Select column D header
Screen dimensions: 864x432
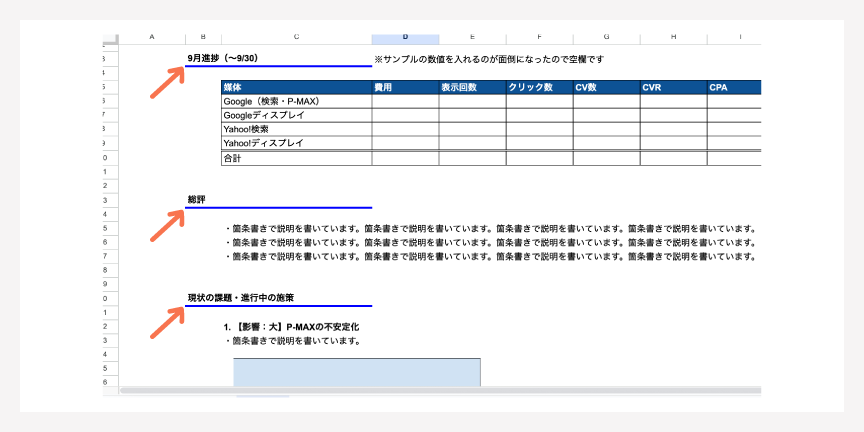click(405, 37)
